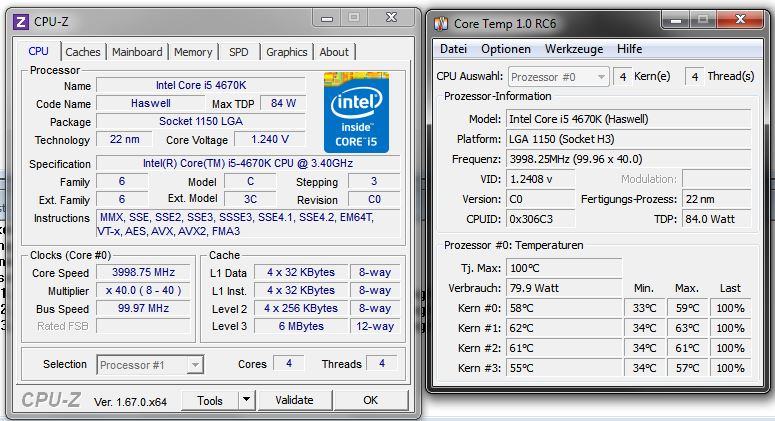The height and width of the screenshot is (421, 775).
Task: Expand the Prozessor #0 CPU Auswahl dropdown
Action: [601, 77]
